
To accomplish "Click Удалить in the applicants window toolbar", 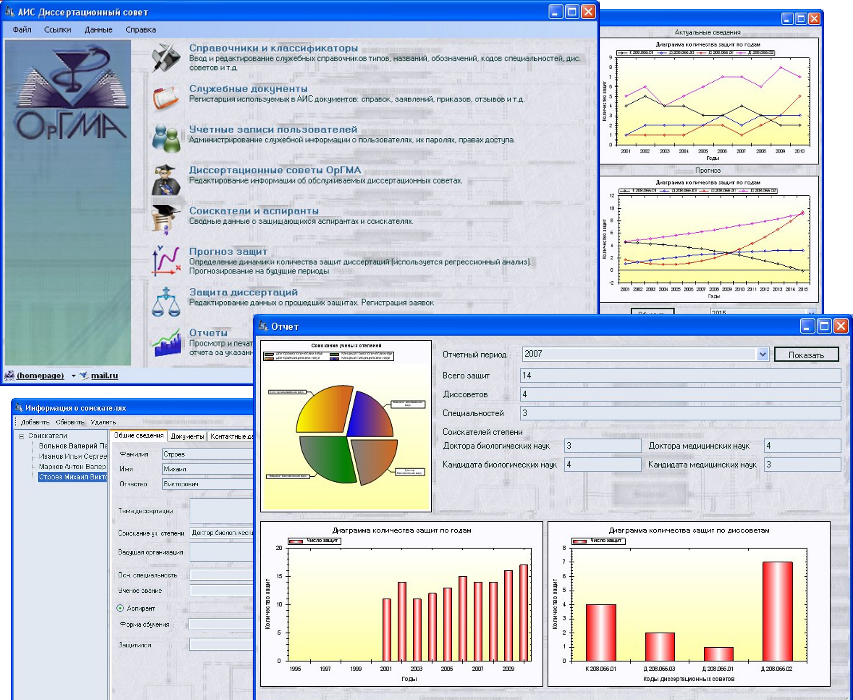I will pyautogui.click(x=103, y=423).
